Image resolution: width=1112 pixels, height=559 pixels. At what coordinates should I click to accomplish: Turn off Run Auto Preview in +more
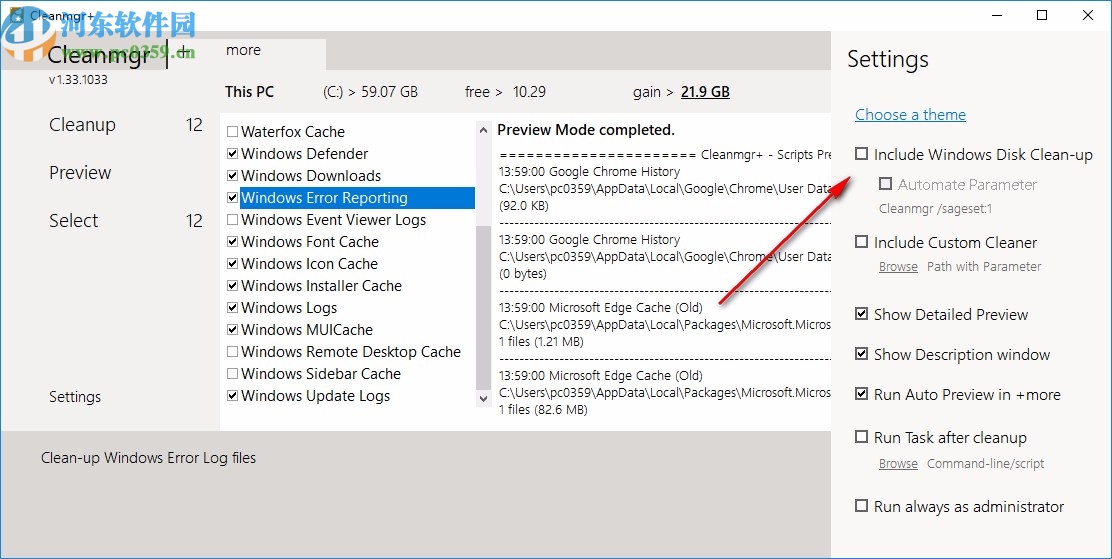[861, 394]
